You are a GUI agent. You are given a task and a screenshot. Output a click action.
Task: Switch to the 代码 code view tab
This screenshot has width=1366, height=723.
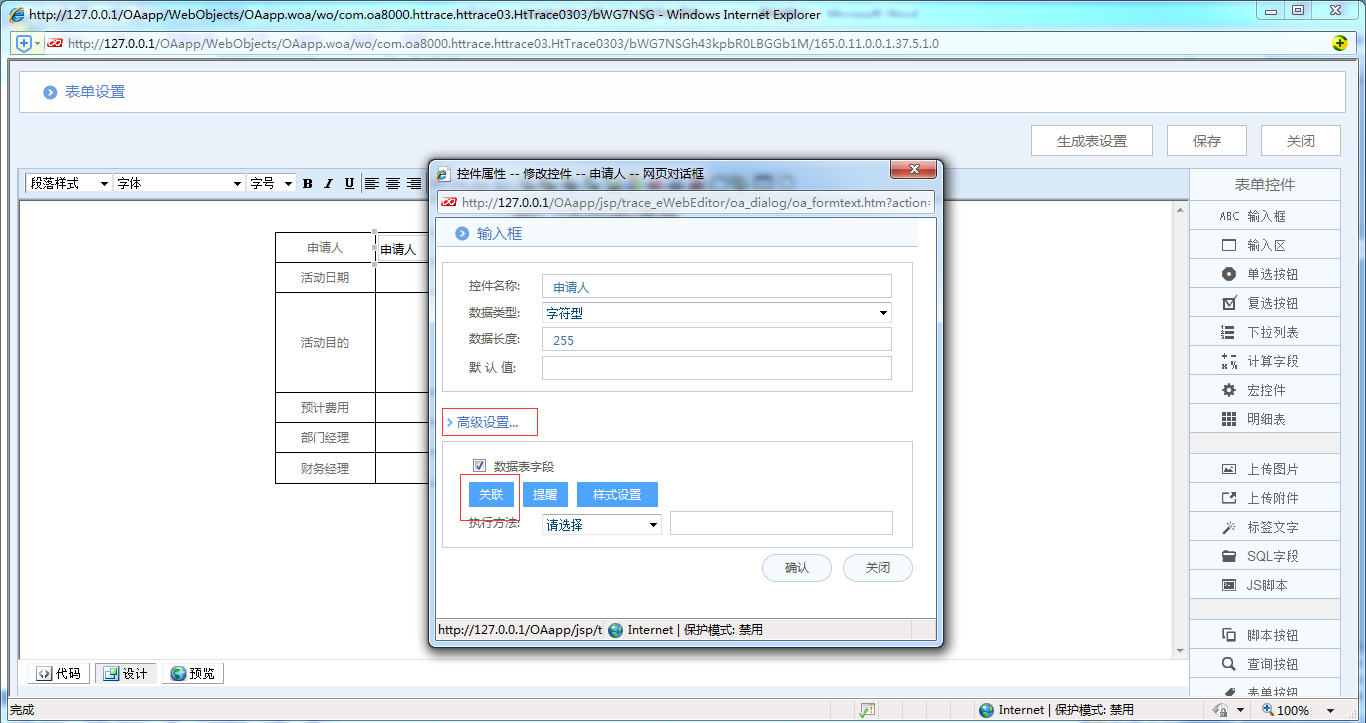pyautogui.click(x=58, y=673)
